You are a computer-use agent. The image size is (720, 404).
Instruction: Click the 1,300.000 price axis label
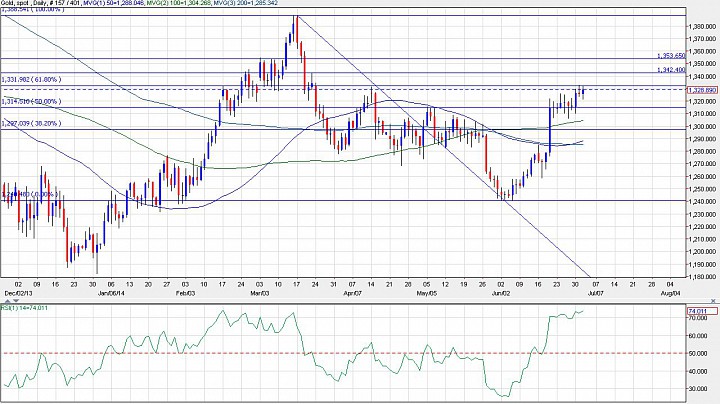point(703,126)
